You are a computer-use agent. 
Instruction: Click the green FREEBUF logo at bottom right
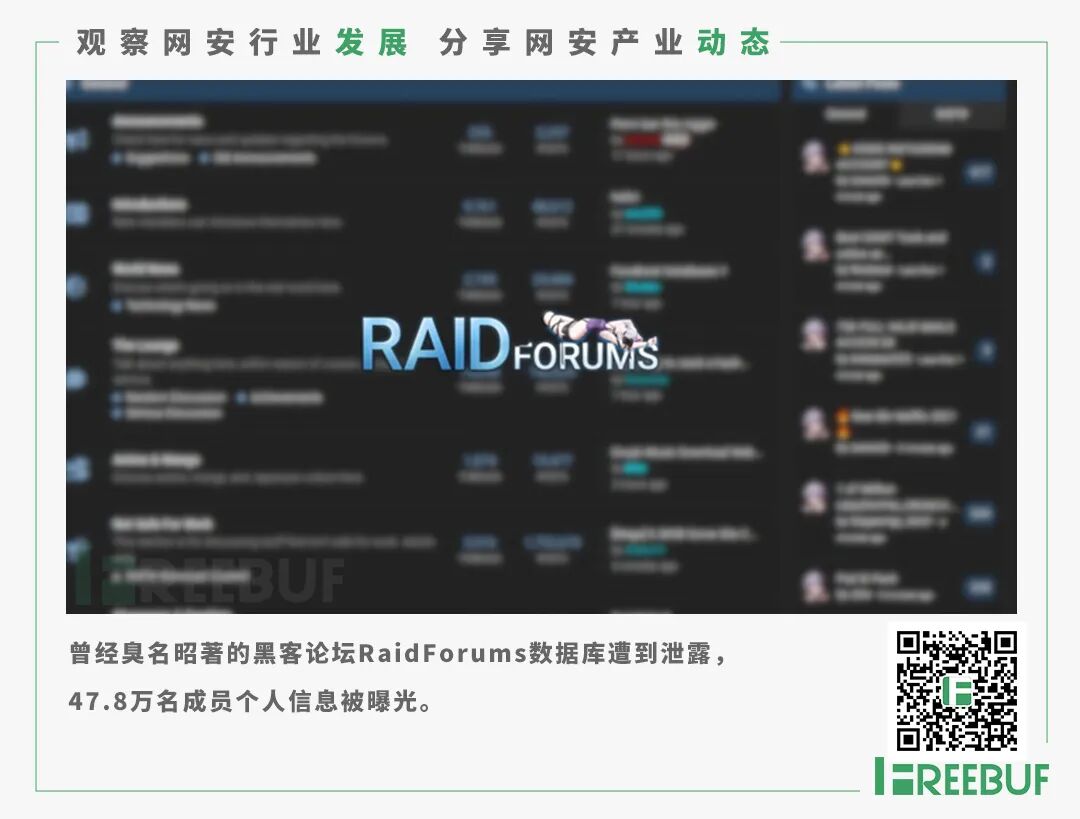[x=962, y=778]
